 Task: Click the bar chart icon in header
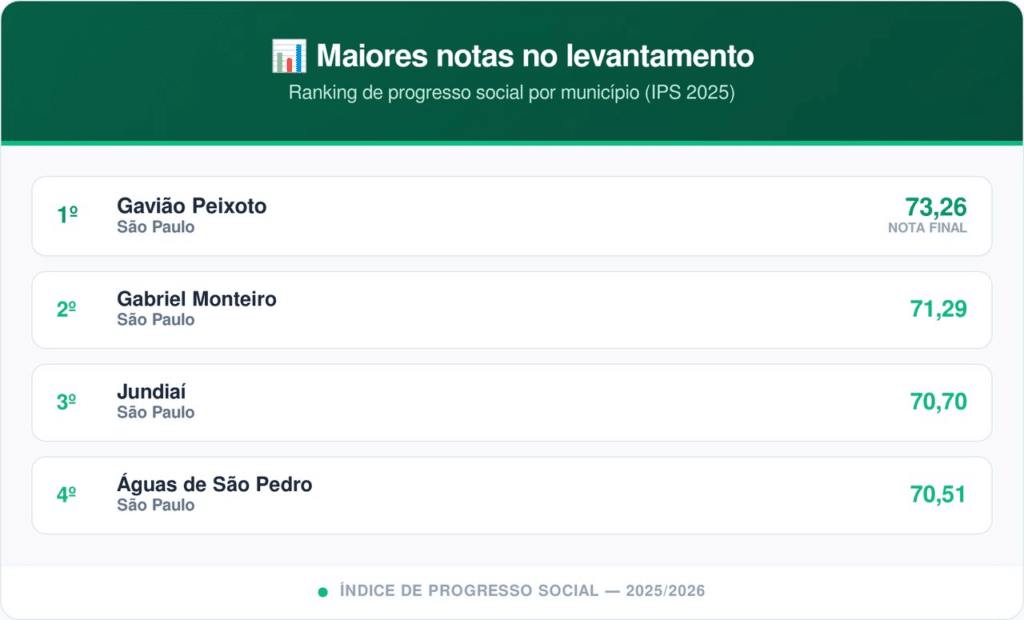[288, 57]
